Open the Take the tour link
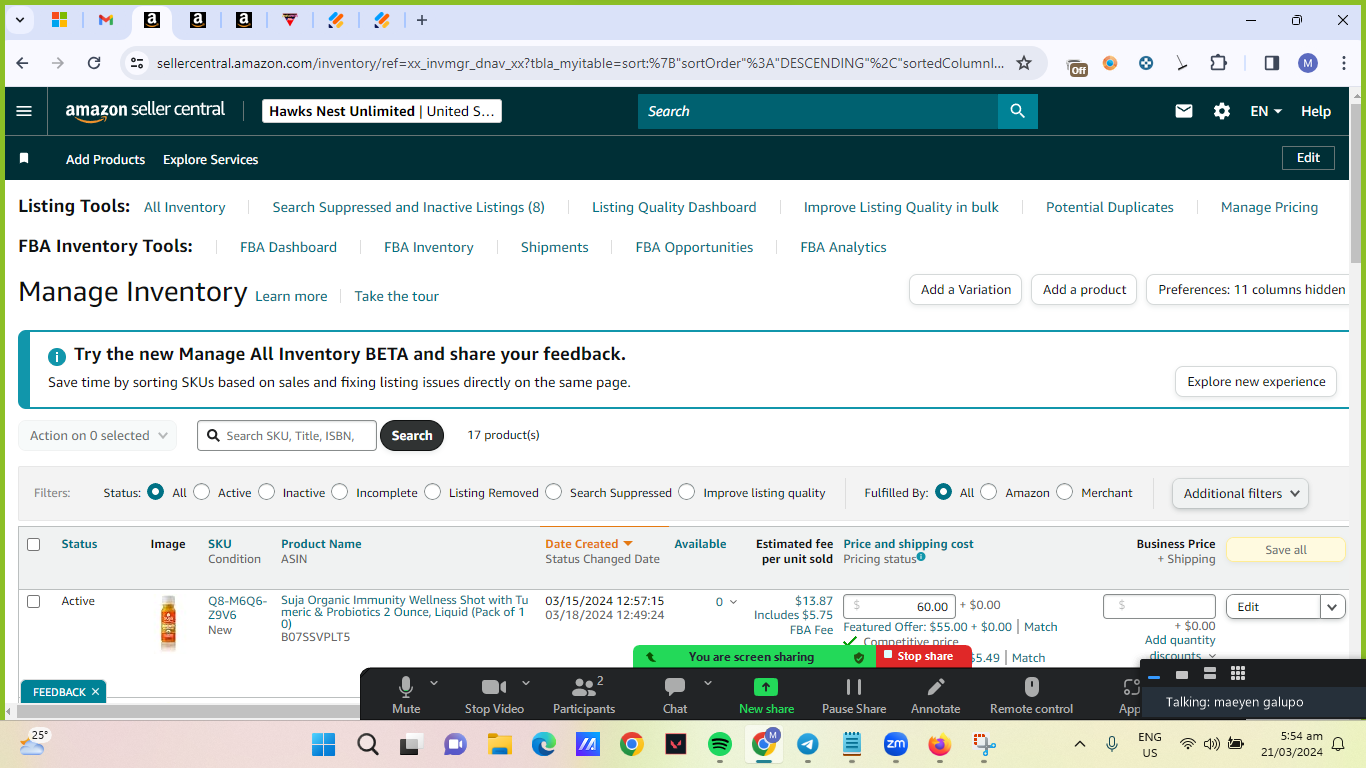 (396, 296)
